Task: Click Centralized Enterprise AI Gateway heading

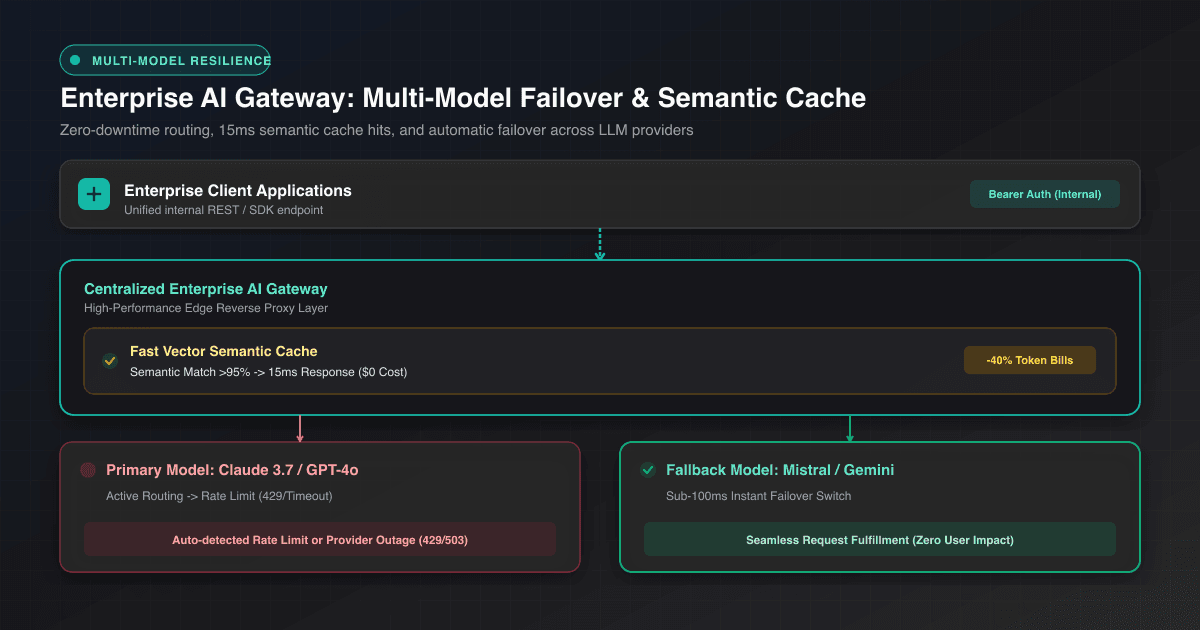Action: [205, 289]
